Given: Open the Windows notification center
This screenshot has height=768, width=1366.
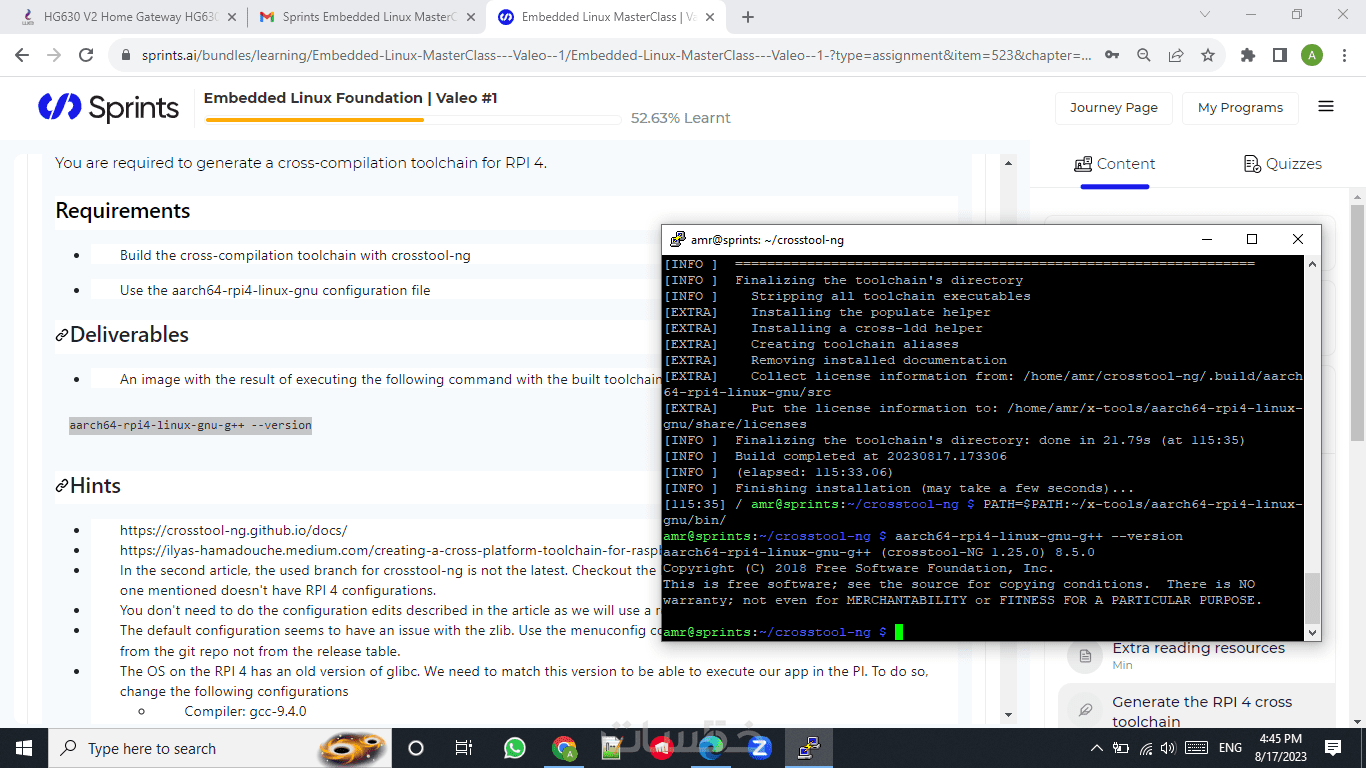Looking at the screenshot, I should (1332, 748).
